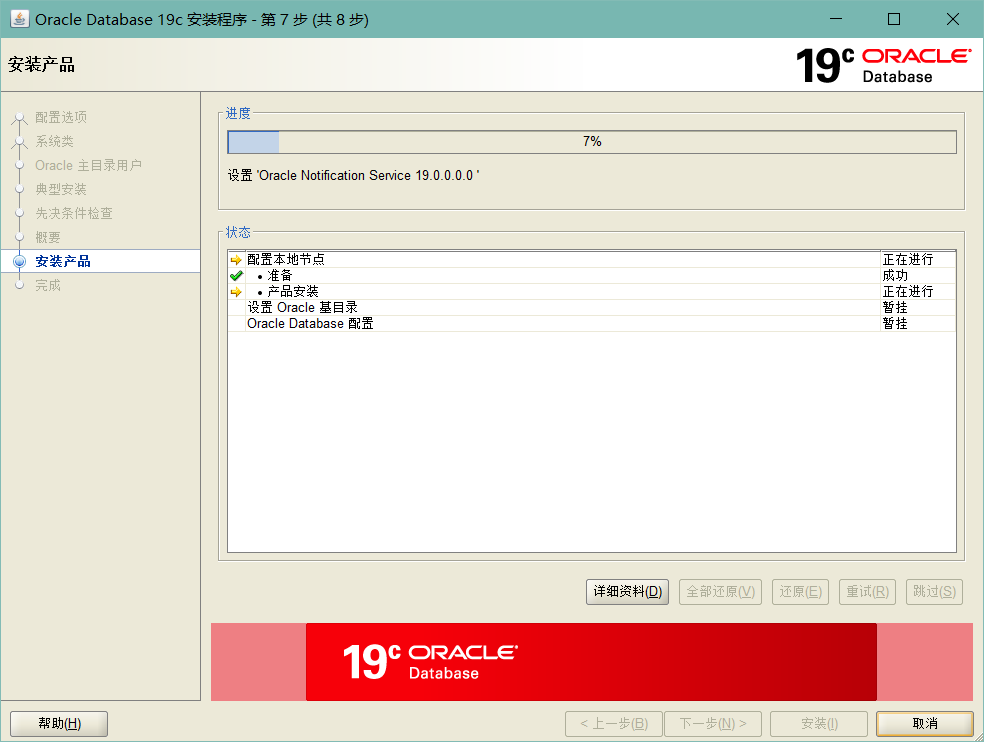Select Oracle 主目录用户 step in sidebar

point(88,165)
